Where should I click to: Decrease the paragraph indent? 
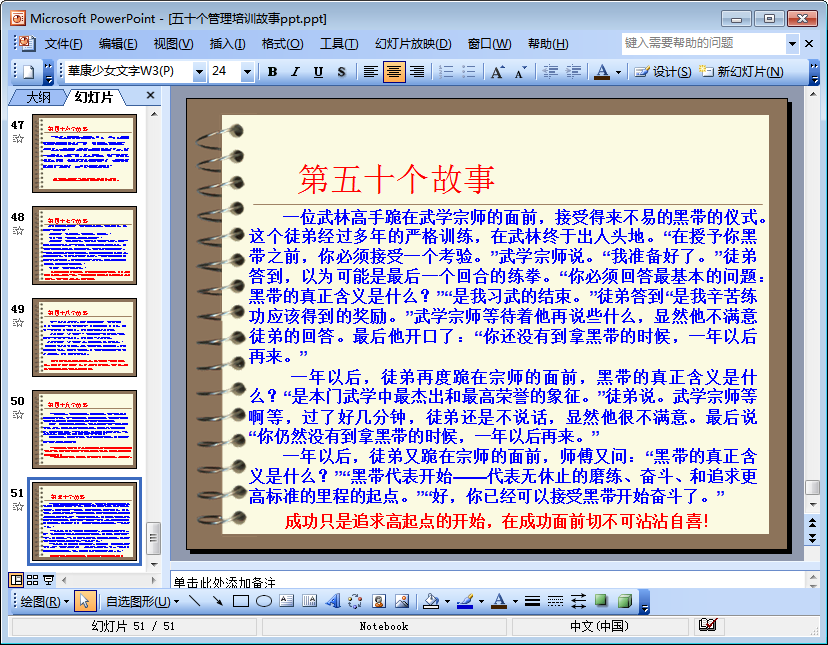click(550, 72)
